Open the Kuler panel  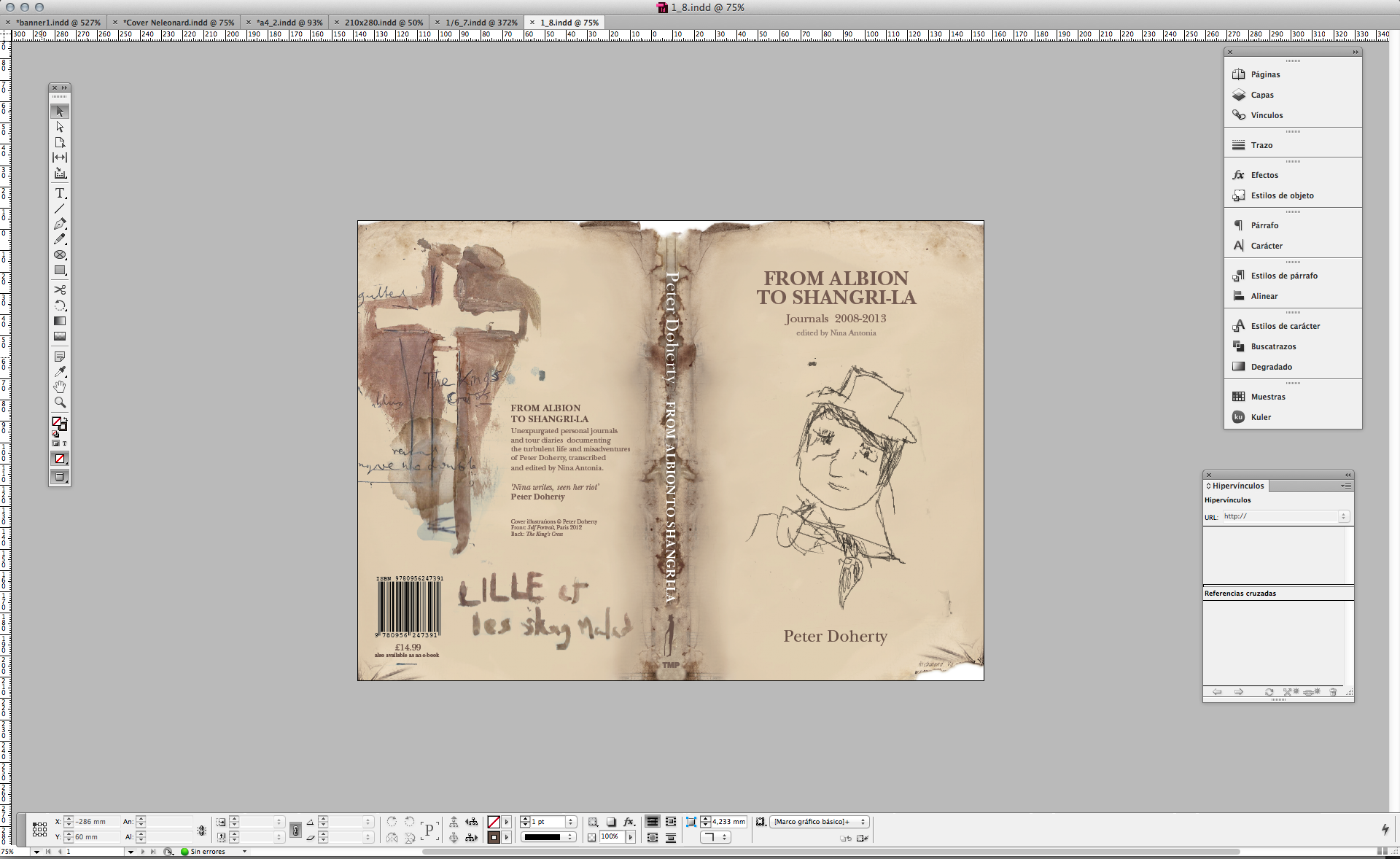click(1261, 417)
